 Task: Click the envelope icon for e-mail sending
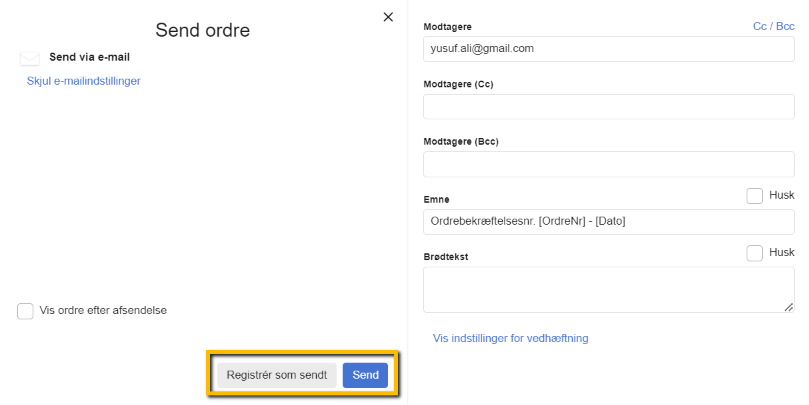30,59
